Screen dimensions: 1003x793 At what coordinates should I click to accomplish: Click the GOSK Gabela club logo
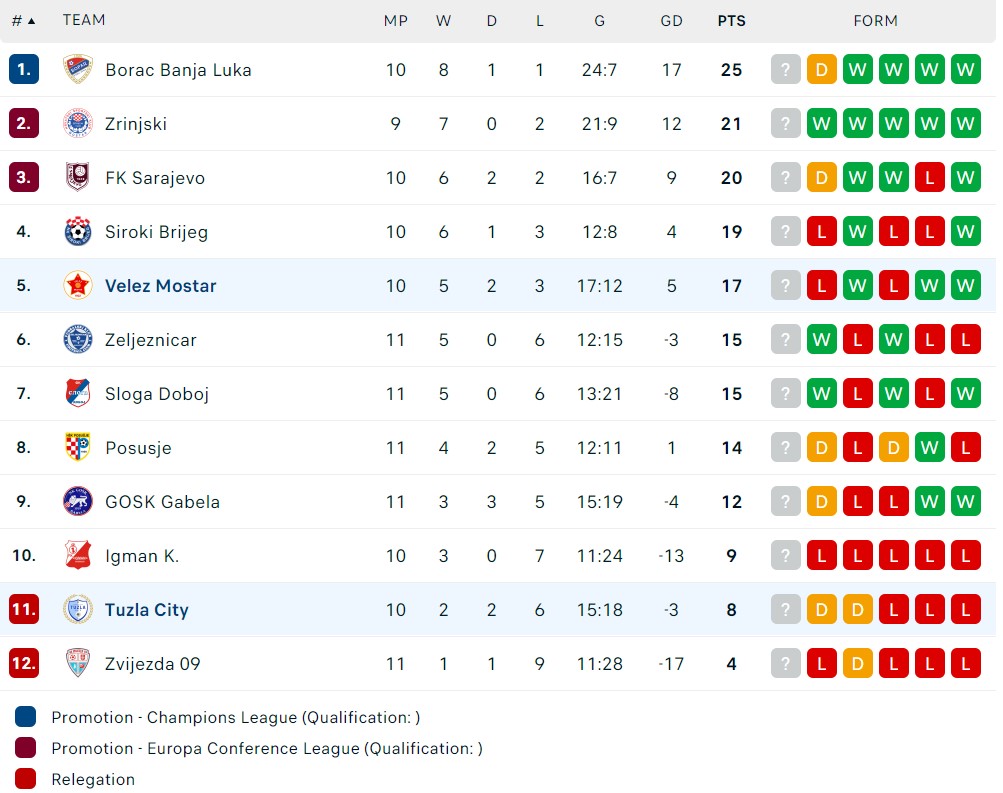click(77, 502)
